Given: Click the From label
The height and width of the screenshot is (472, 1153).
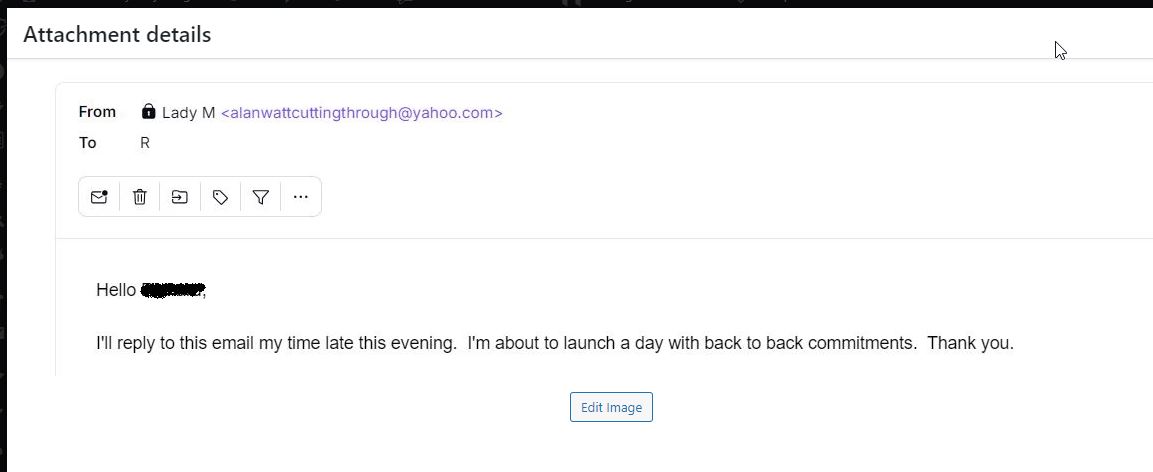Looking at the screenshot, I should tap(97, 112).
